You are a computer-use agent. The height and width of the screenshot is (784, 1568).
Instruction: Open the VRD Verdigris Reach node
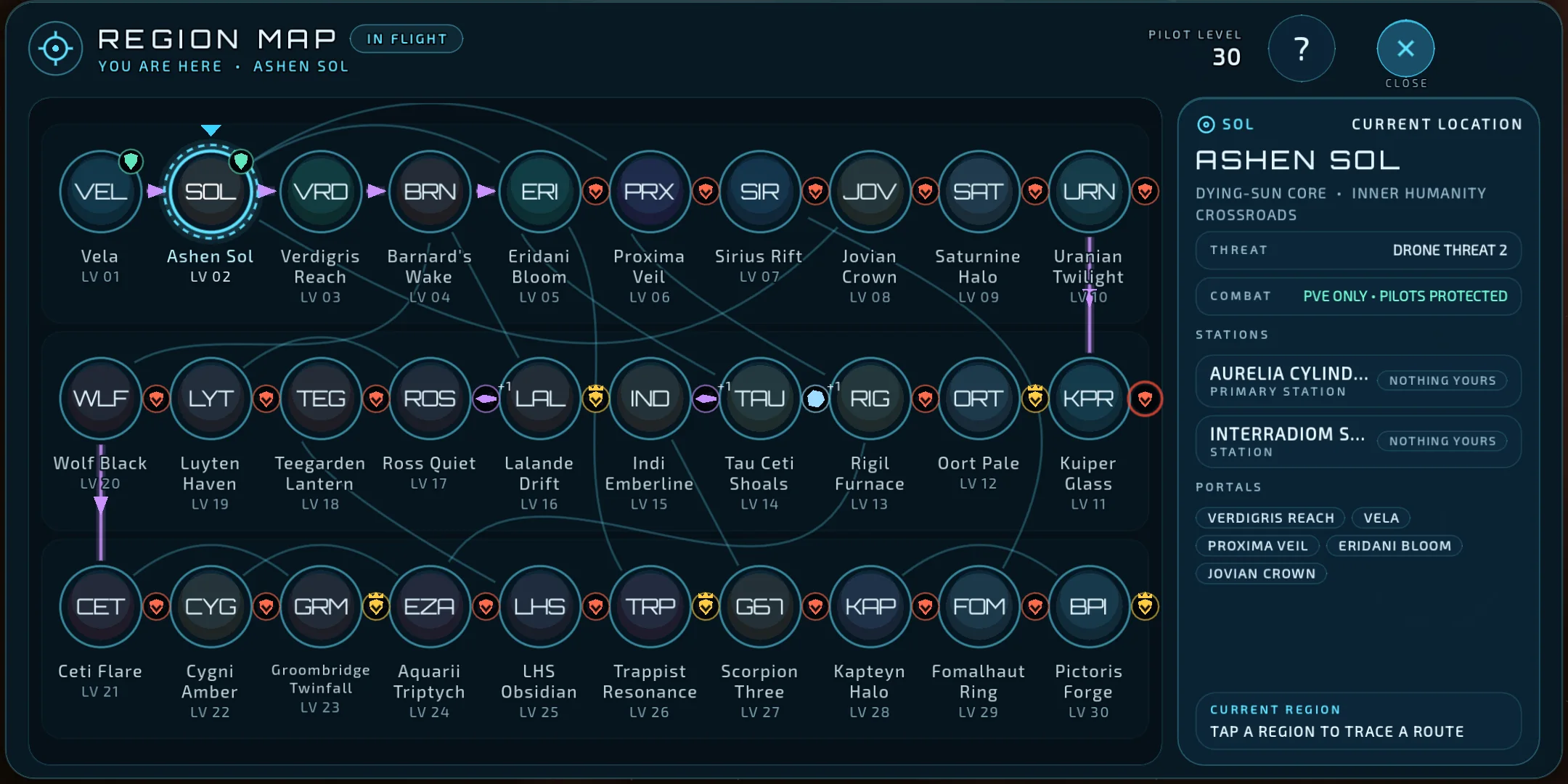point(321,192)
